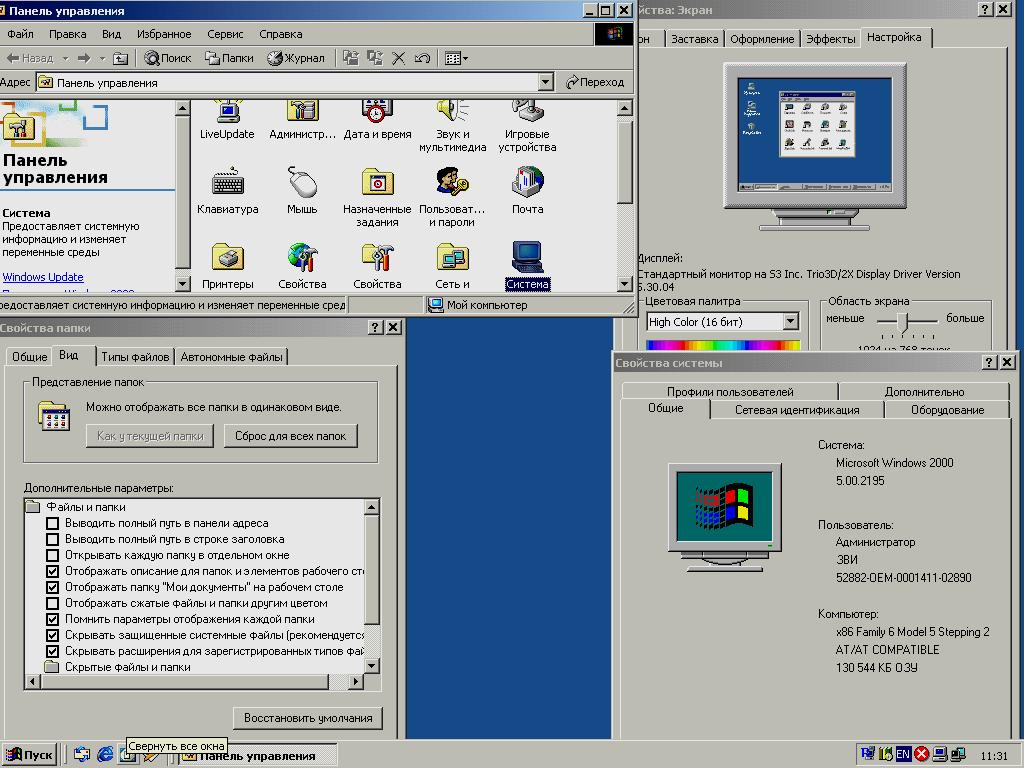Click the Папки toolbar button
Image resolution: width=1024 pixels, height=768 pixels.
(x=229, y=58)
